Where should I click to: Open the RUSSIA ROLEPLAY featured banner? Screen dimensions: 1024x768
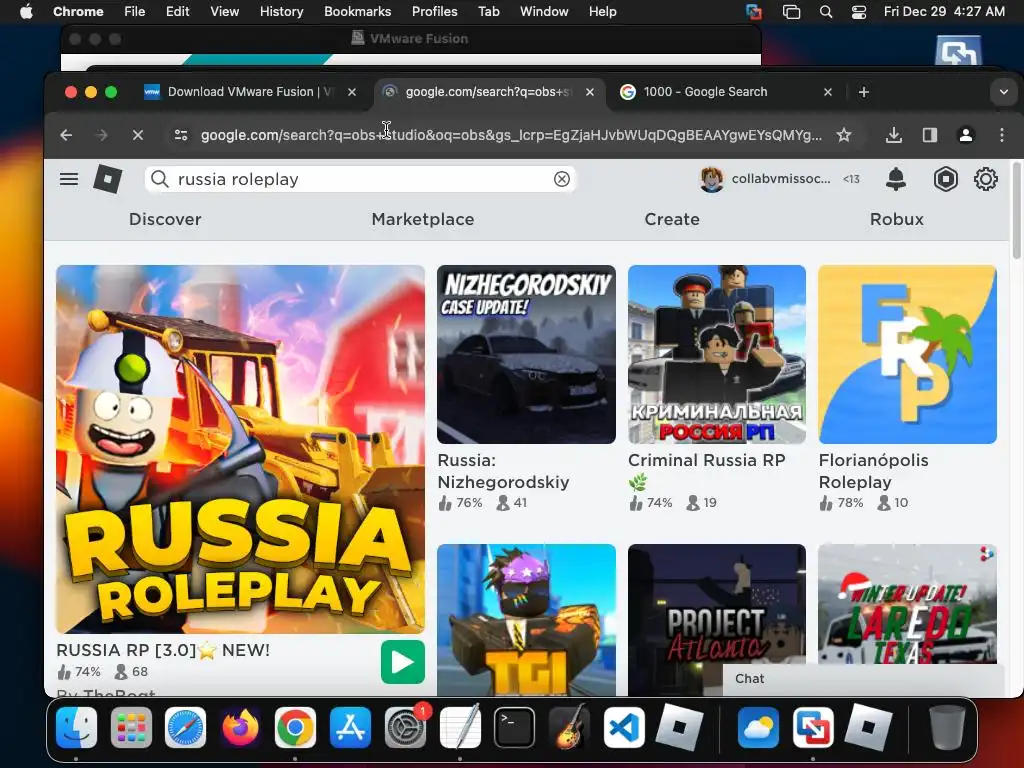tap(240, 449)
